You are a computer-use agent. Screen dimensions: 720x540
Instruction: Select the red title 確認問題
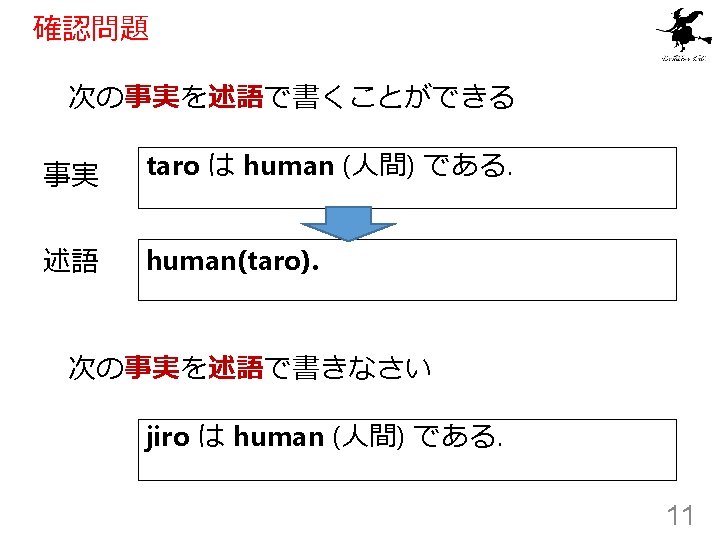[x=91, y=28]
